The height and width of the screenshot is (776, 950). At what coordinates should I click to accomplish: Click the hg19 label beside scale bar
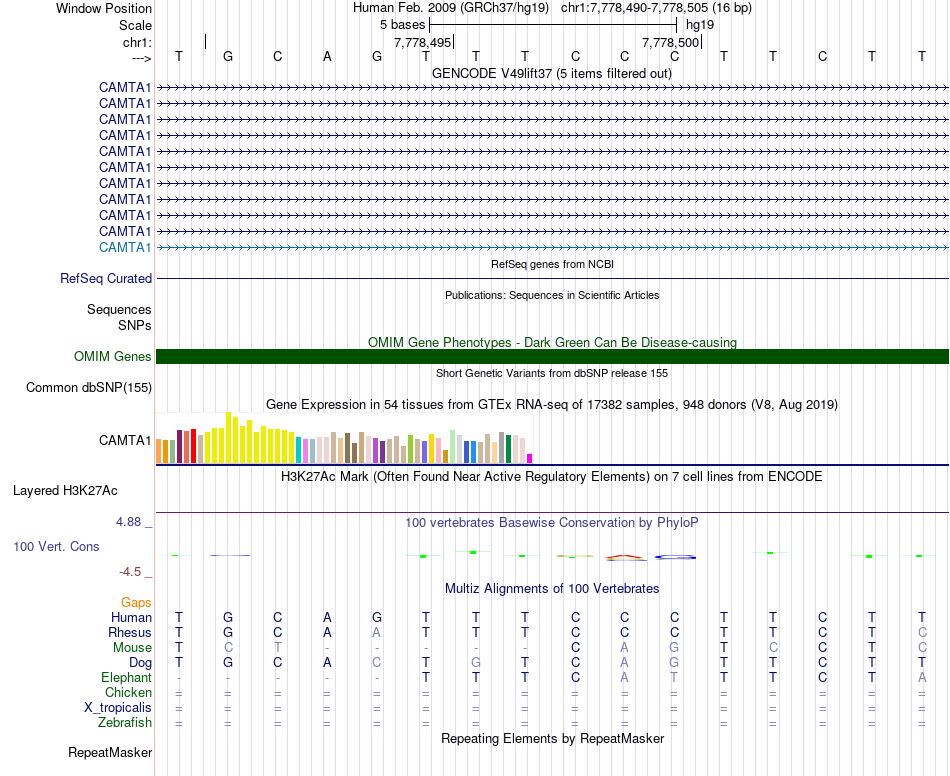click(700, 25)
